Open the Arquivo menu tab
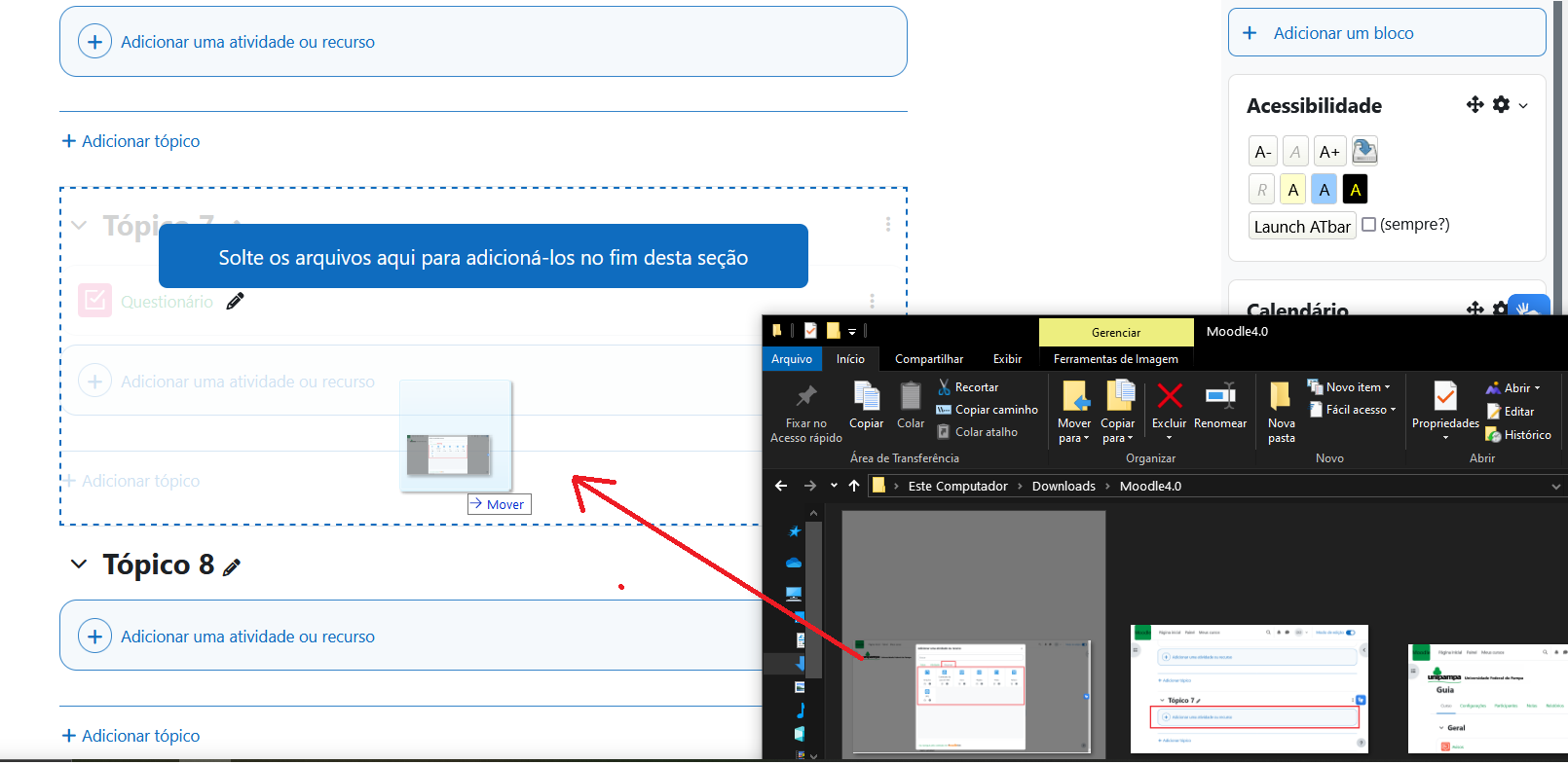 [x=791, y=359]
